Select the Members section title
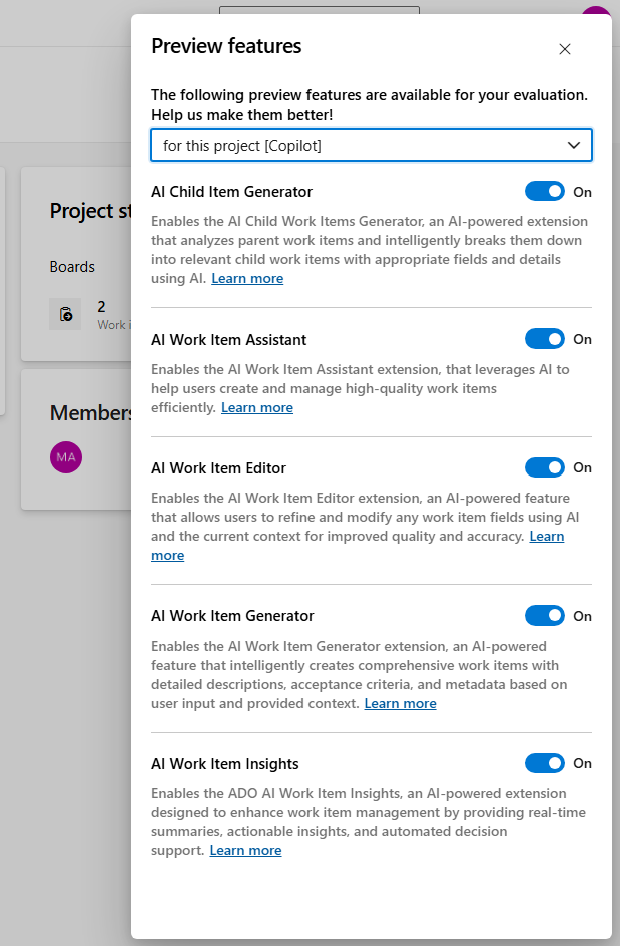Viewport: 620px width, 946px height. 92,412
